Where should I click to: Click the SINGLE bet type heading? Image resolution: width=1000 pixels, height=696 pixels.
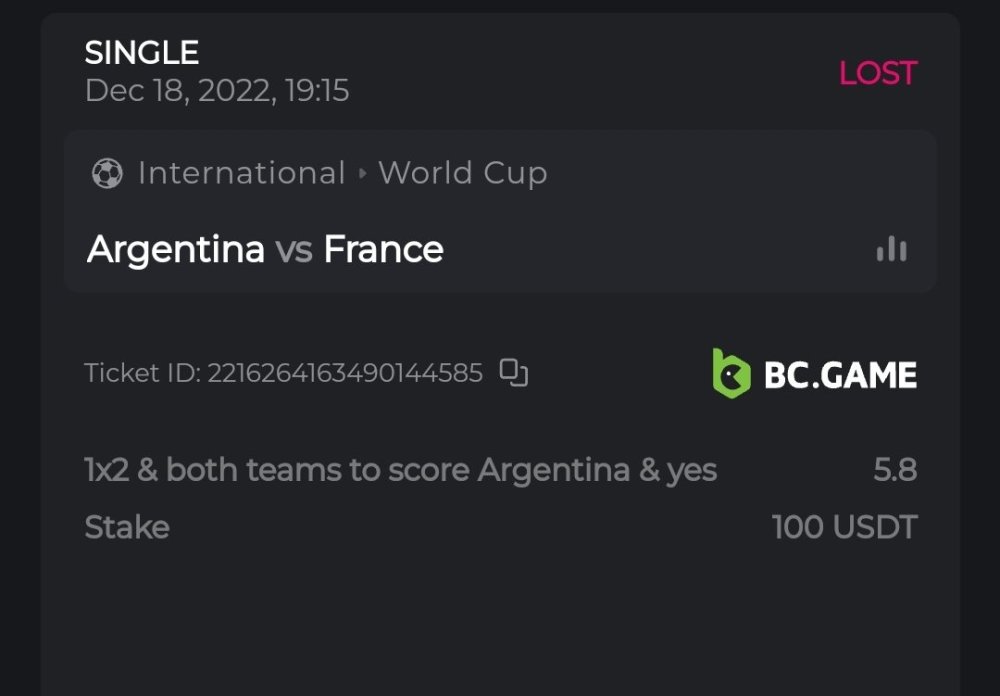tap(142, 52)
